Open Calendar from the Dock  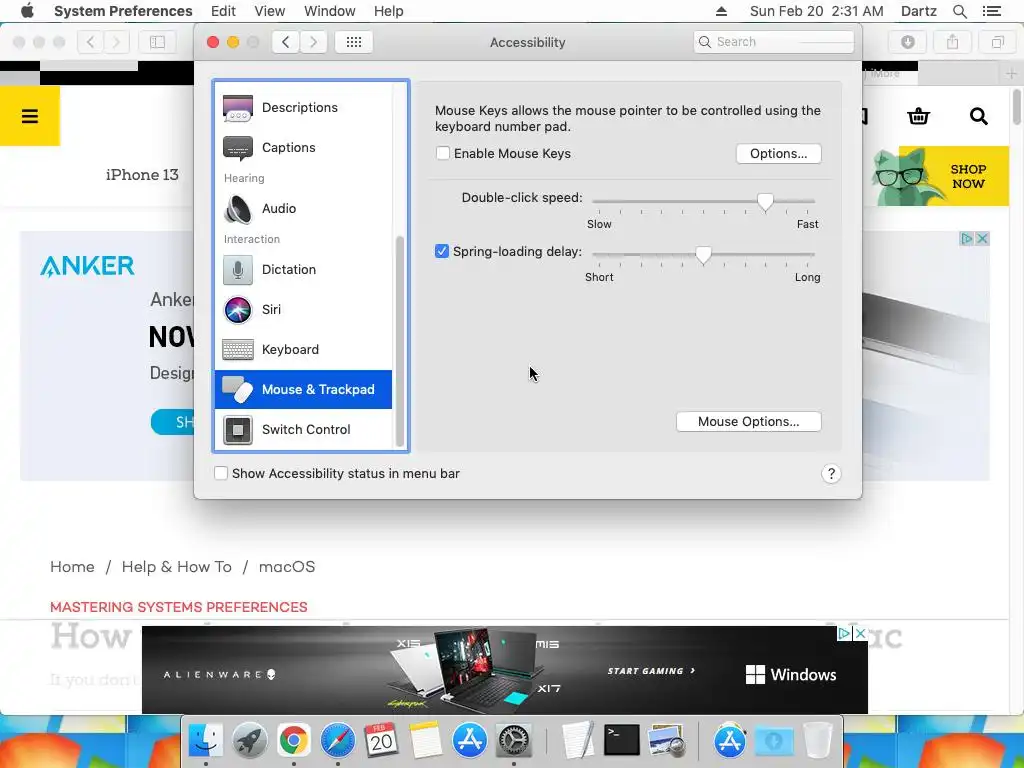coord(381,740)
